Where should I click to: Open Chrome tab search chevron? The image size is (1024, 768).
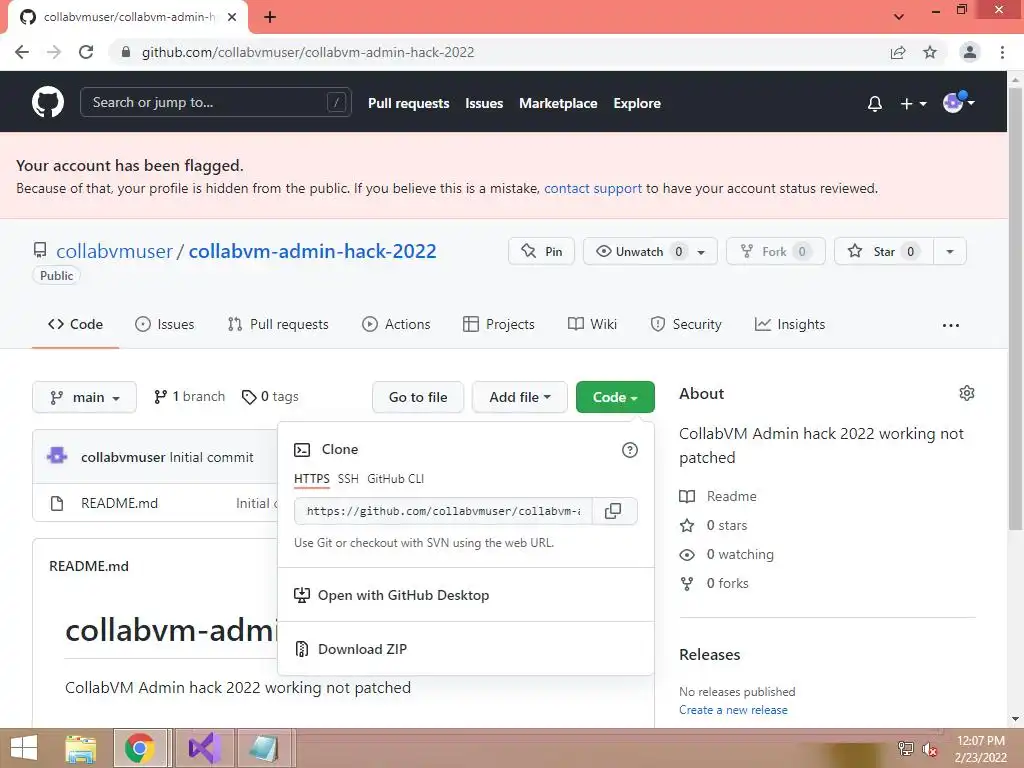click(899, 17)
